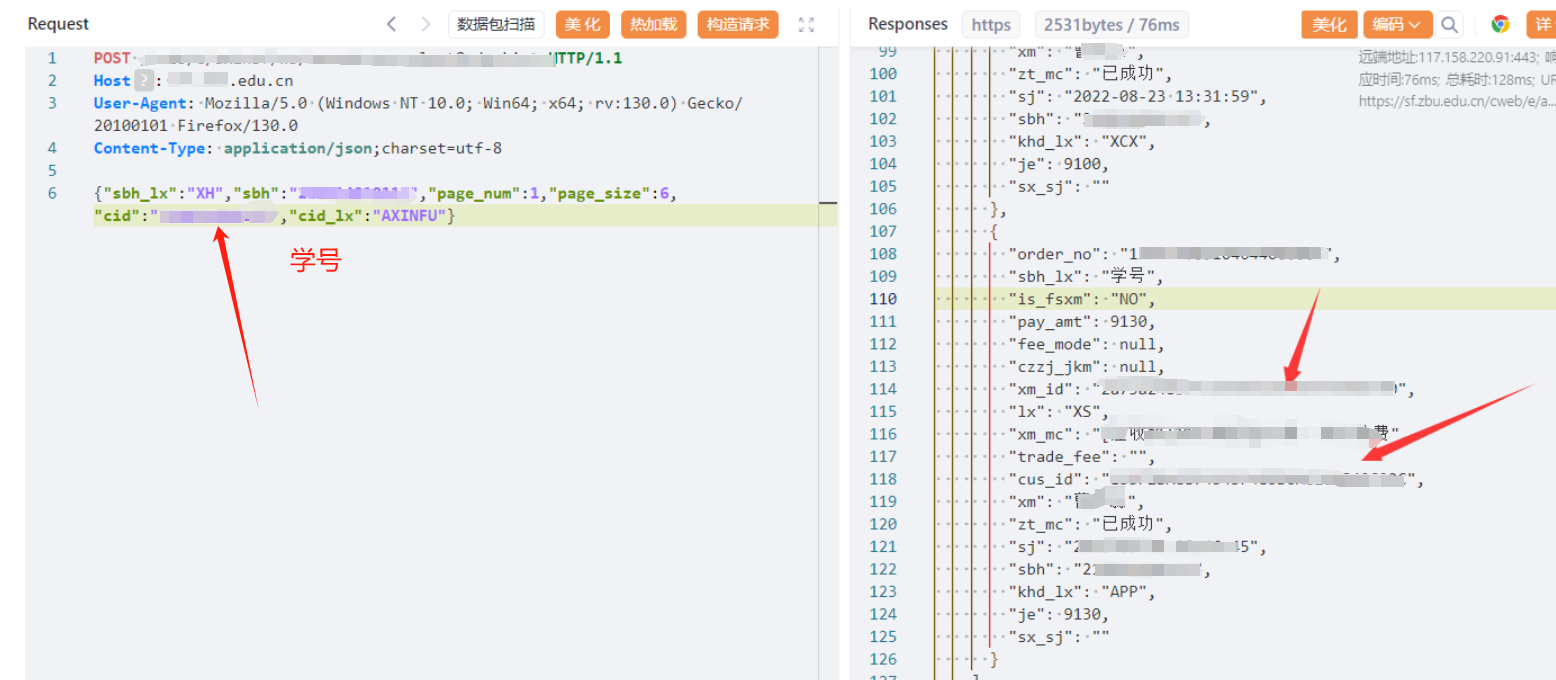1556x680 pixels.
Task: Click the 数据包扫描 button
Action: tap(496, 25)
